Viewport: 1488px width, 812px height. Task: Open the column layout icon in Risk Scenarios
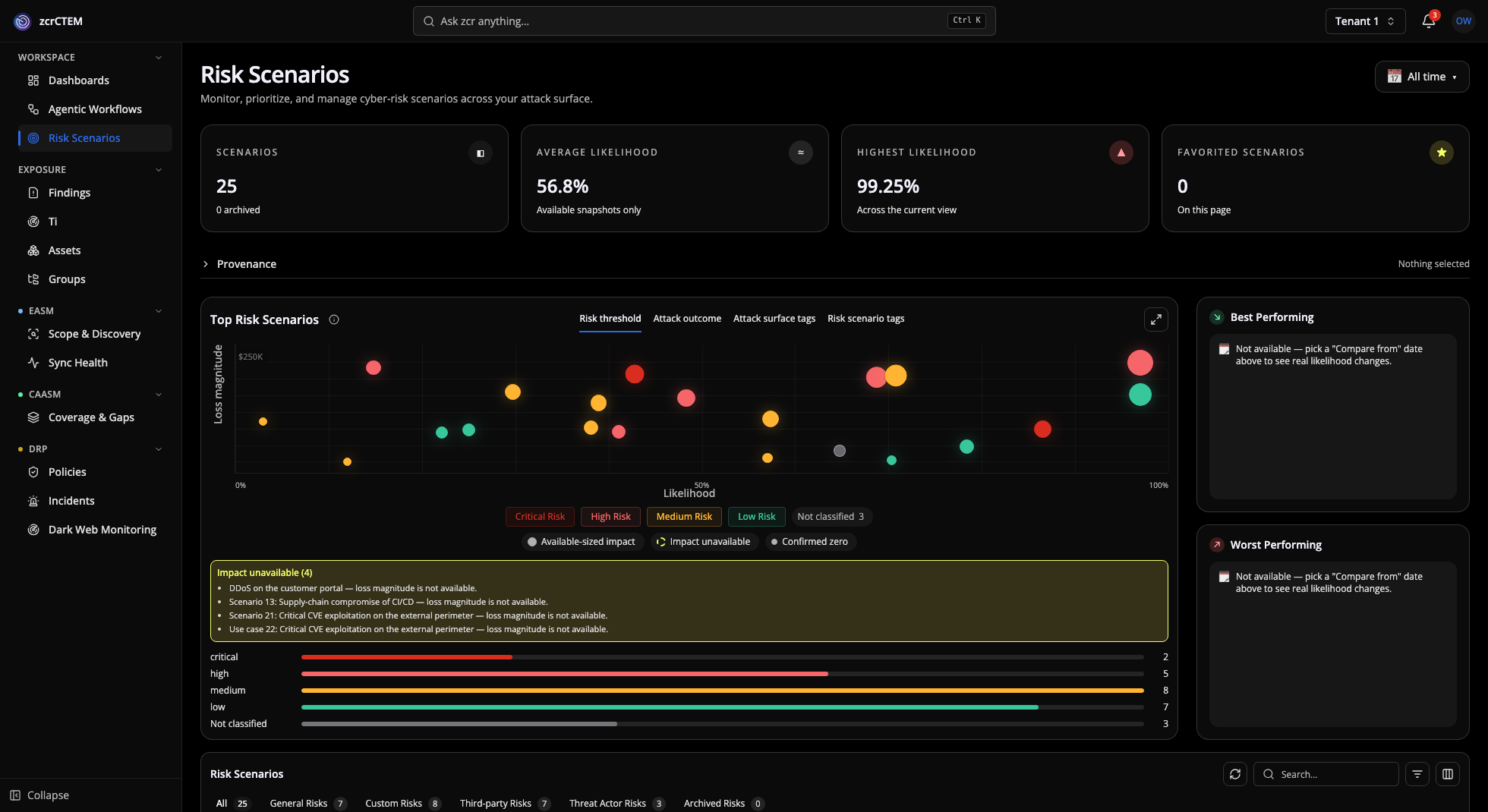pyautogui.click(x=1448, y=774)
